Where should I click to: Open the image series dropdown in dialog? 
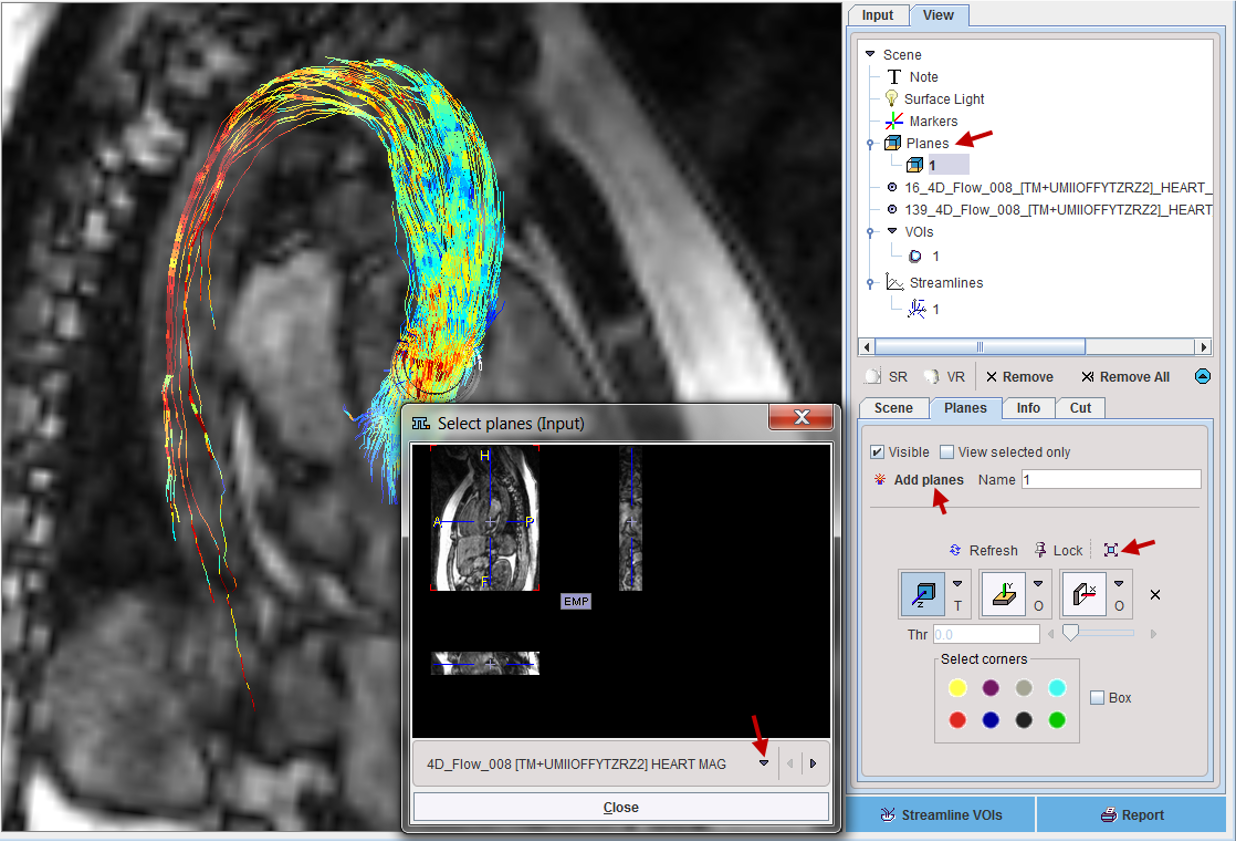764,763
